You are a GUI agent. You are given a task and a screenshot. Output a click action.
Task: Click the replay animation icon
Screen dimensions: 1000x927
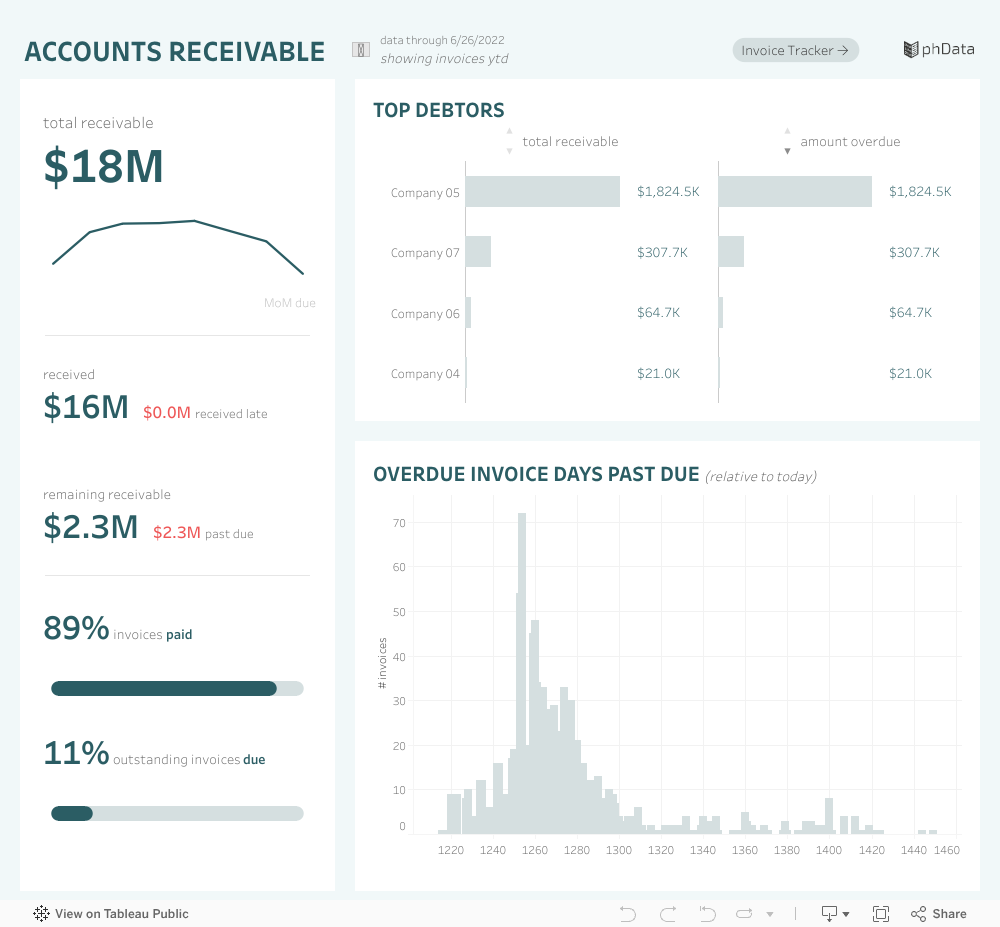point(744,914)
